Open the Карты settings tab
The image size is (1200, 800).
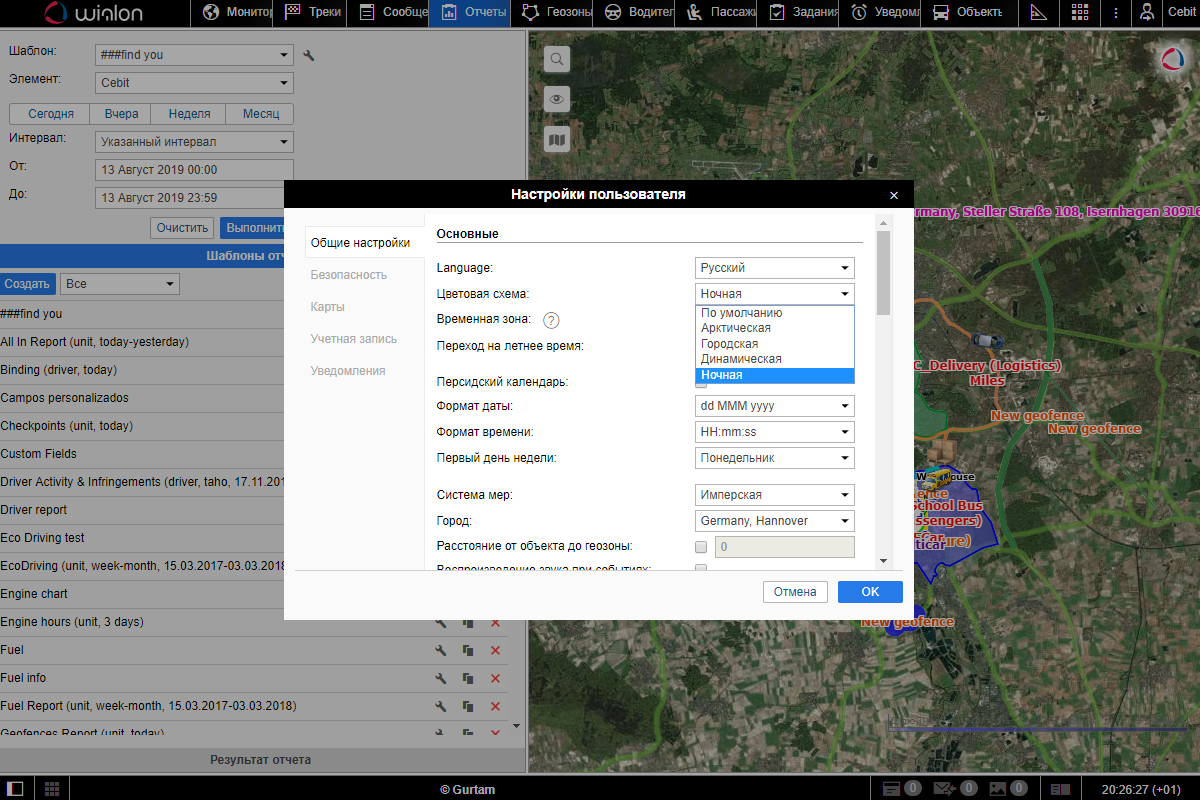coord(328,307)
